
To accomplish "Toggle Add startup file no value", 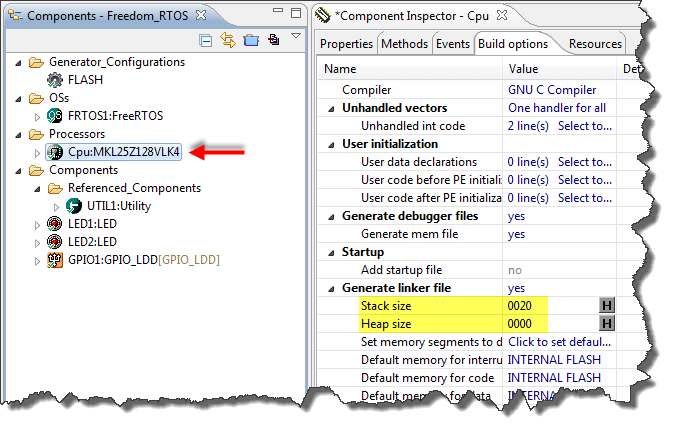I will (515, 270).
